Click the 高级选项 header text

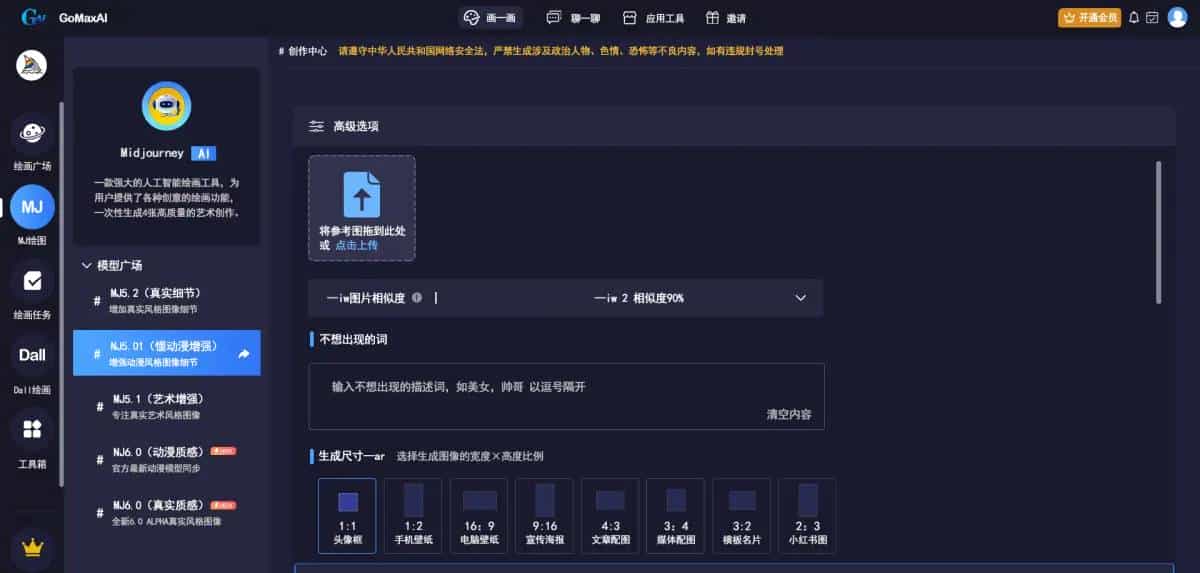coord(356,127)
